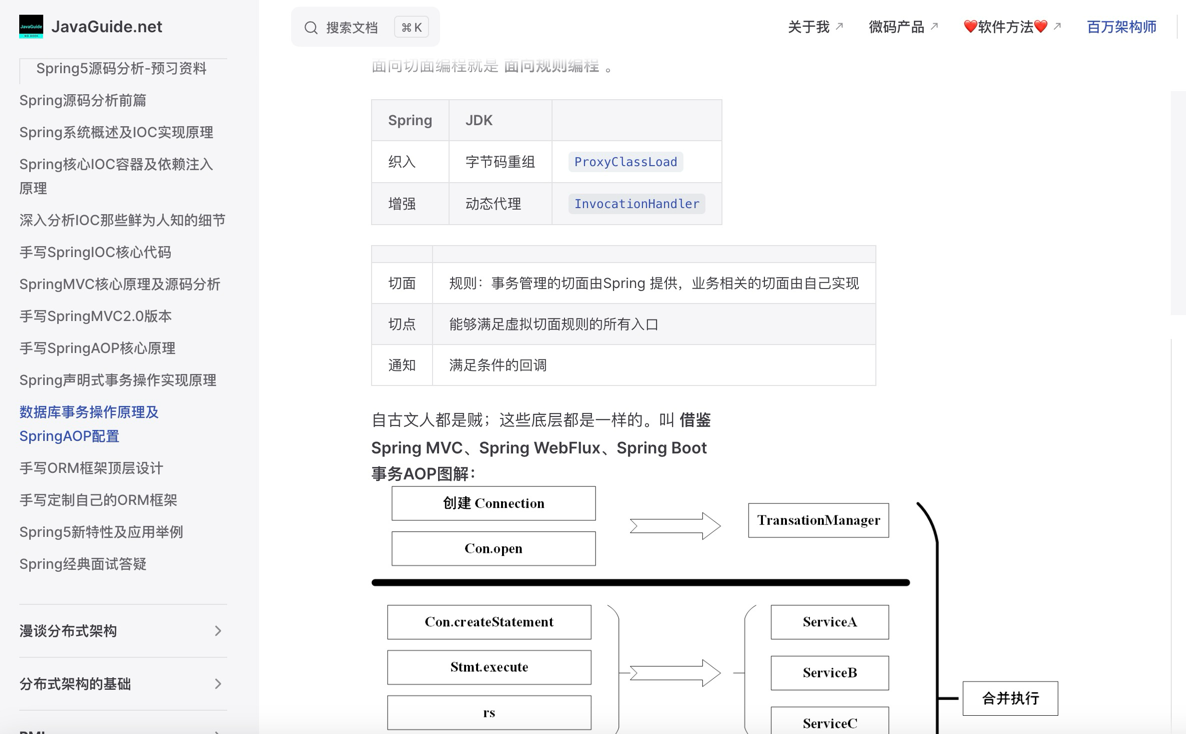Click the Stmt.execute diagram box
This screenshot has width=1186, height=734.
pos(489,667)
